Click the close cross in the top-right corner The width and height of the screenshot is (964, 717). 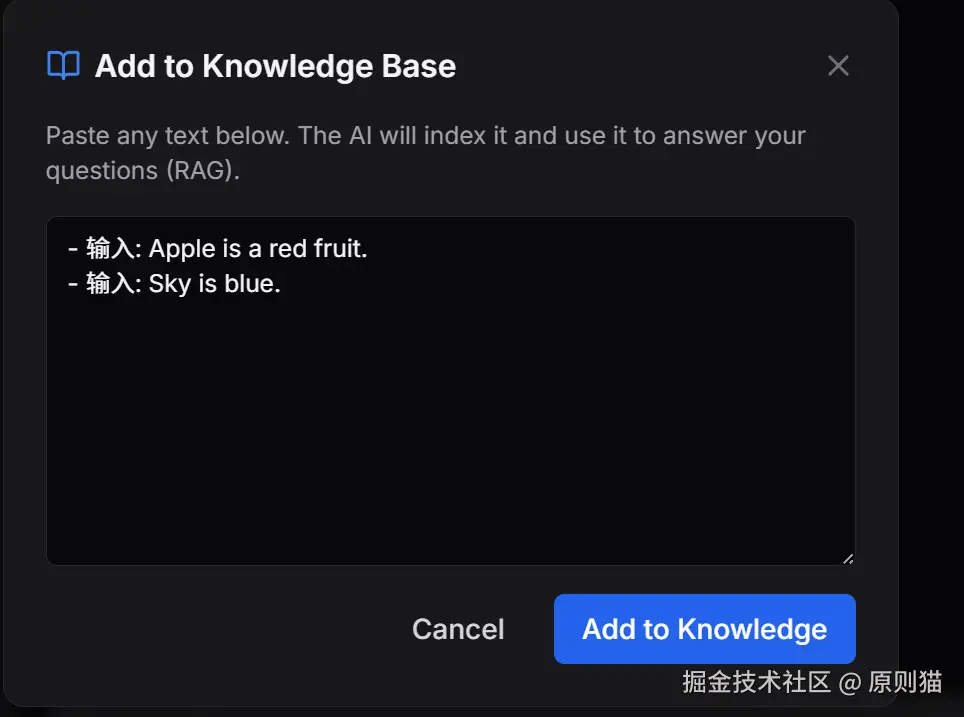point(838,65)
